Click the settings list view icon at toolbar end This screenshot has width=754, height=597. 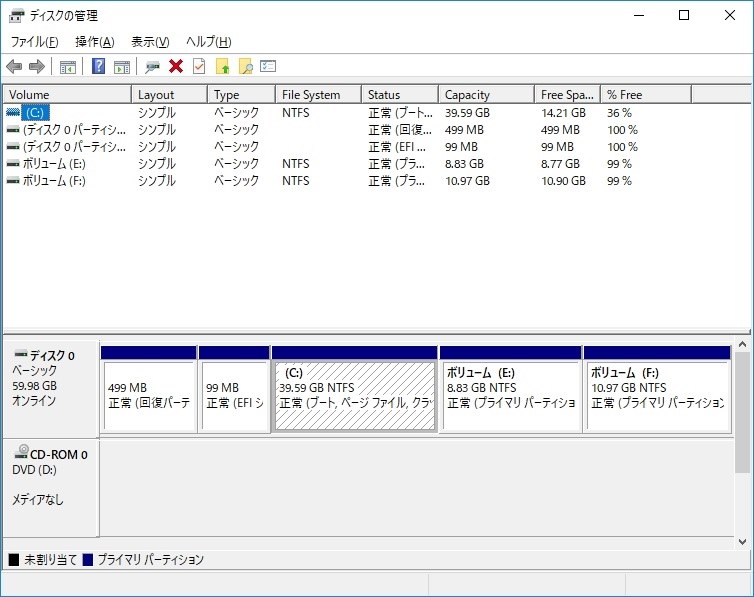coord(268,66)
